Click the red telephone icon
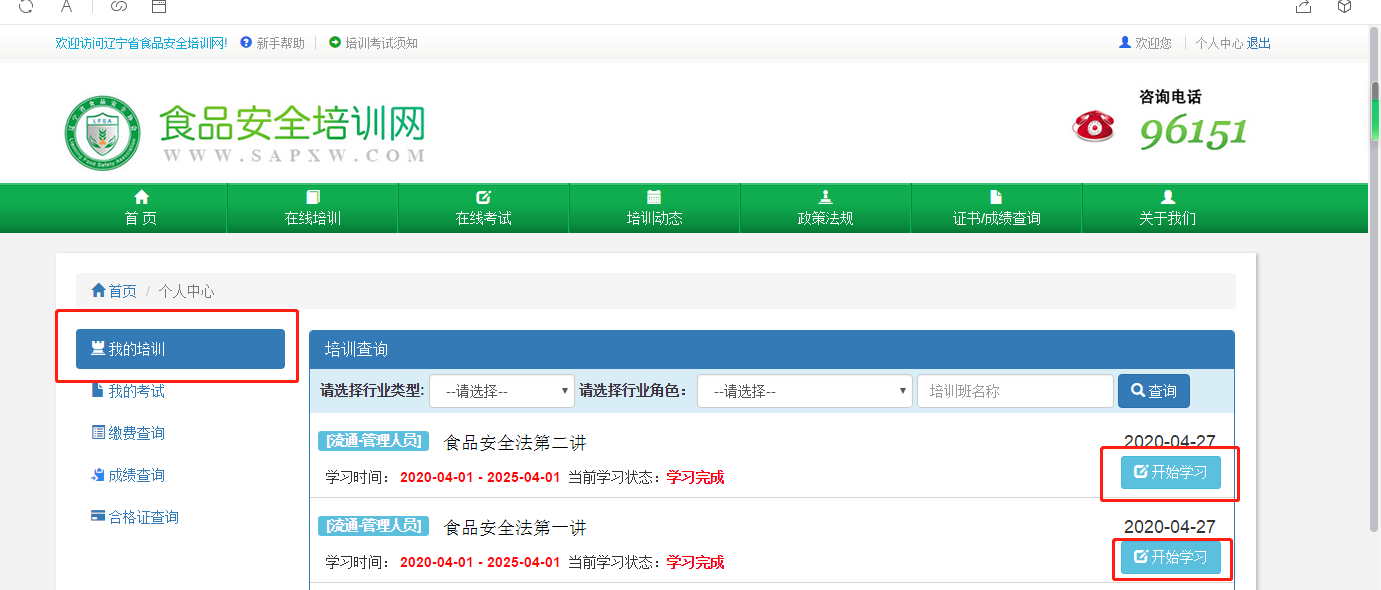The width and height of the screenshot is (1381, 590). click(1093, 126)
